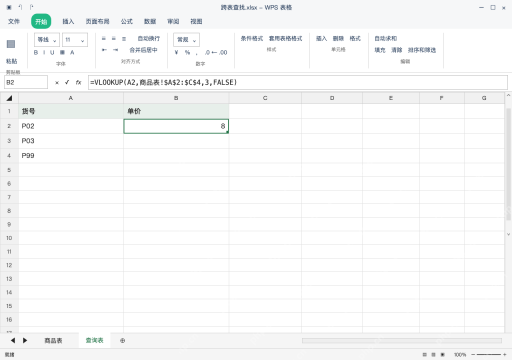The width and height of the screenshot is (512, 360).
Task: Apply thousands separator comma style
Action: pyautogui.click(x=197, y=53)
